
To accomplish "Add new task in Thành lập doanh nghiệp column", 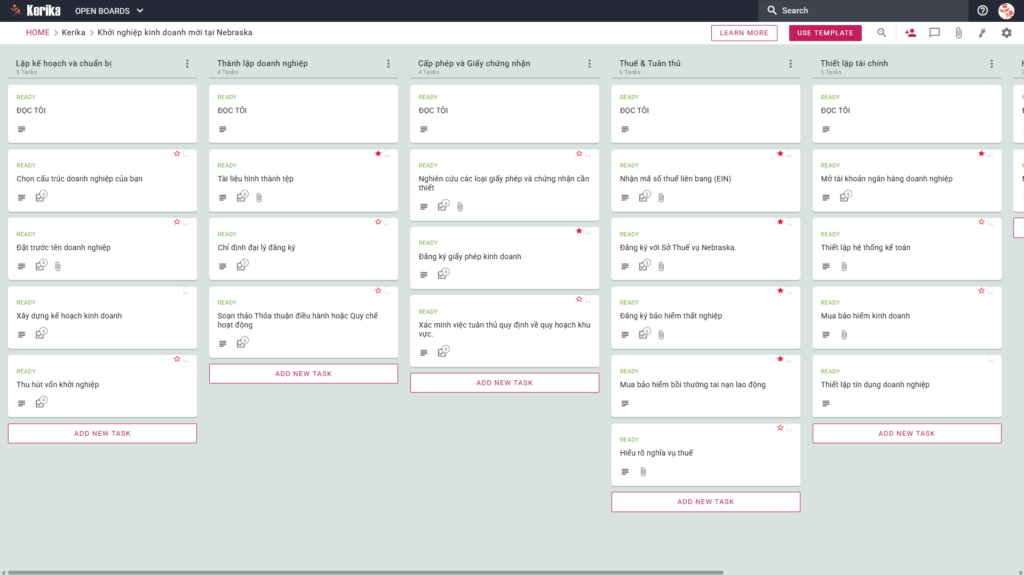I will tap(303, 374).
